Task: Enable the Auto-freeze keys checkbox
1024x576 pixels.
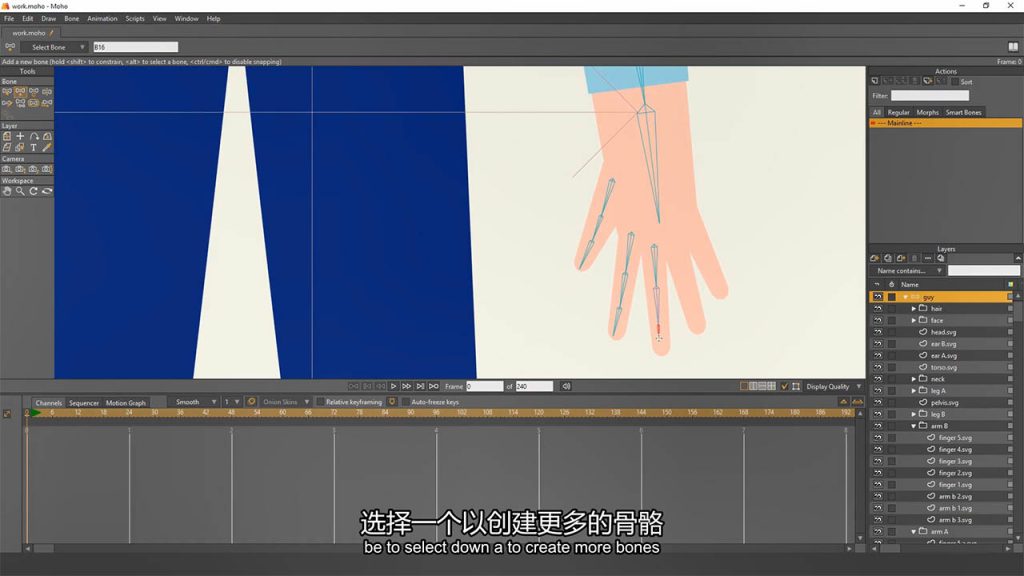Action: pyautogui.click(x=406, y=402)
